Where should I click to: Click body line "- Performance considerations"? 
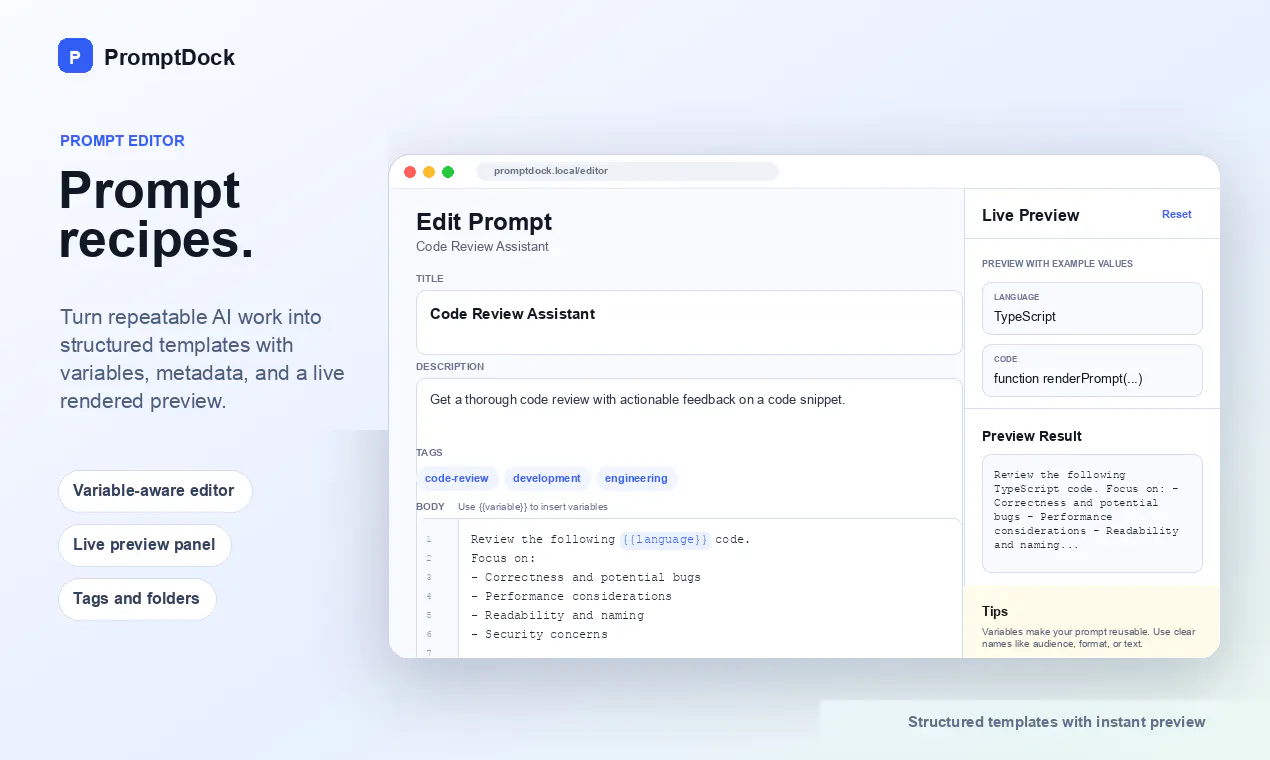(571, 596)
